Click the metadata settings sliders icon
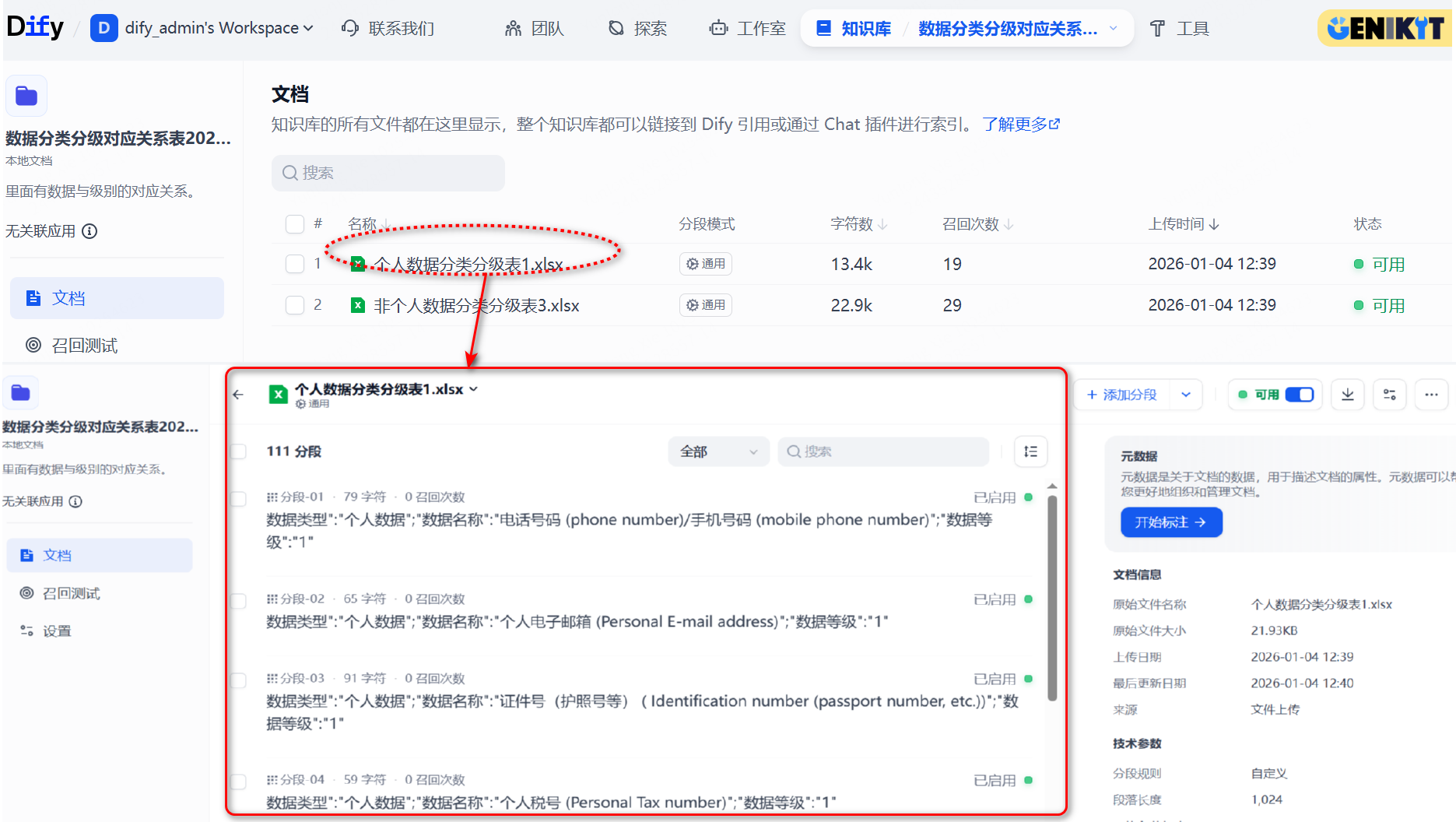 pyautogui.click(x=1389, y=395)
